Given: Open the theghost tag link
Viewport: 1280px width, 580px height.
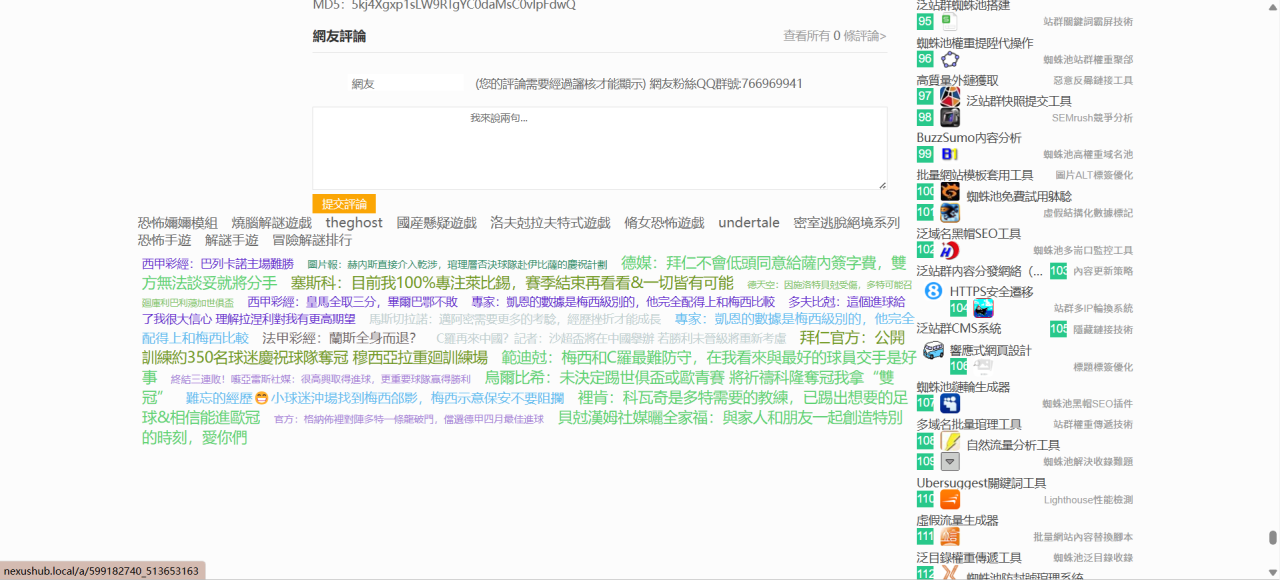Looking at the screenshot, I should tap(354, 223).
